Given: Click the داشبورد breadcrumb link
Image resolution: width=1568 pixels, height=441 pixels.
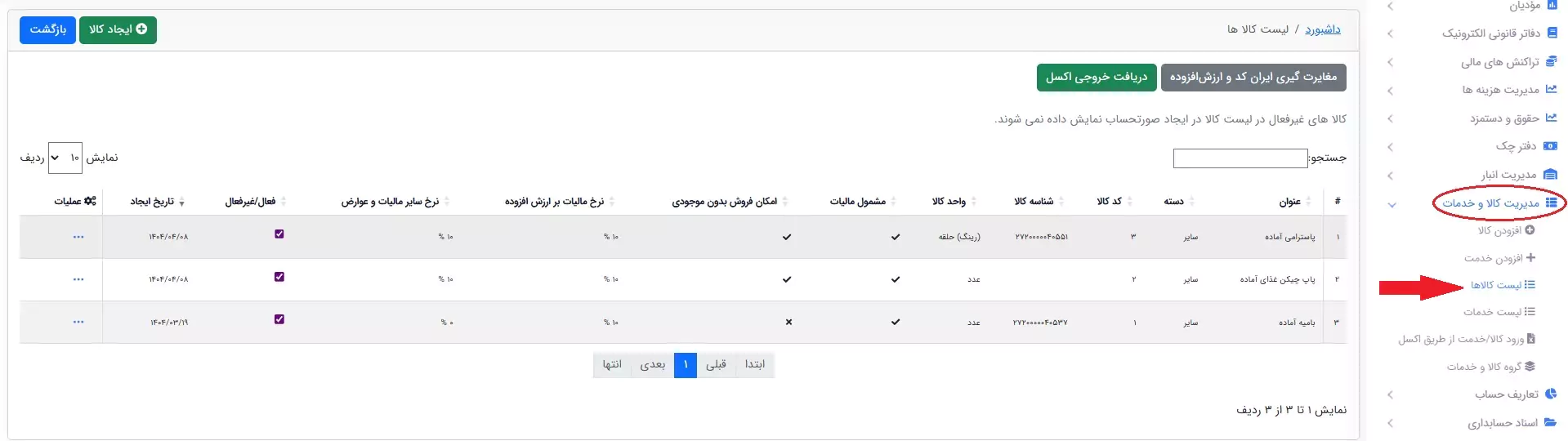Looking at the screenshot, I should pyautogui.click(x=1322, y=29).
